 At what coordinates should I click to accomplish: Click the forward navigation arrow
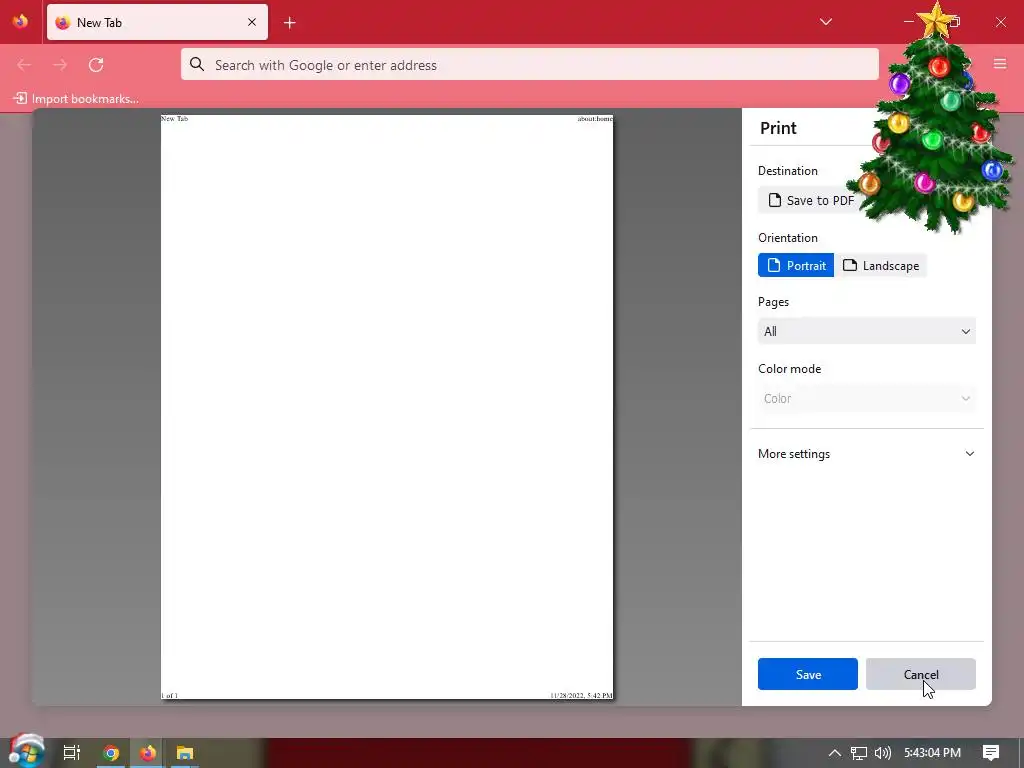coord(60,65)
